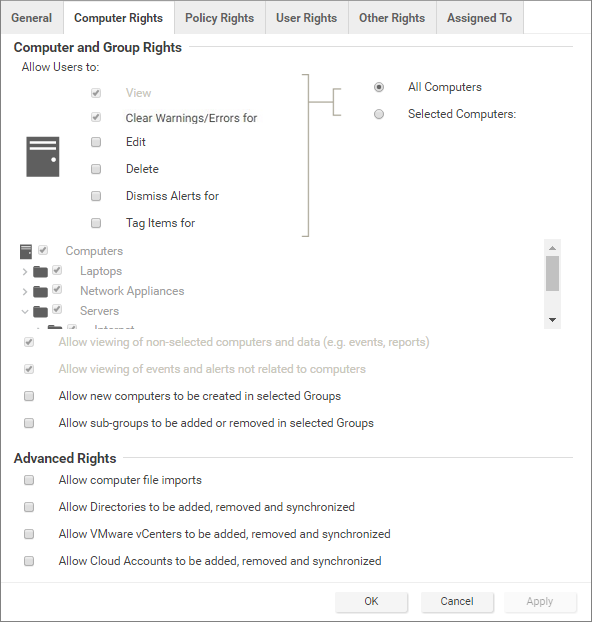Collapse the Servers tree node

pos(25,311)
